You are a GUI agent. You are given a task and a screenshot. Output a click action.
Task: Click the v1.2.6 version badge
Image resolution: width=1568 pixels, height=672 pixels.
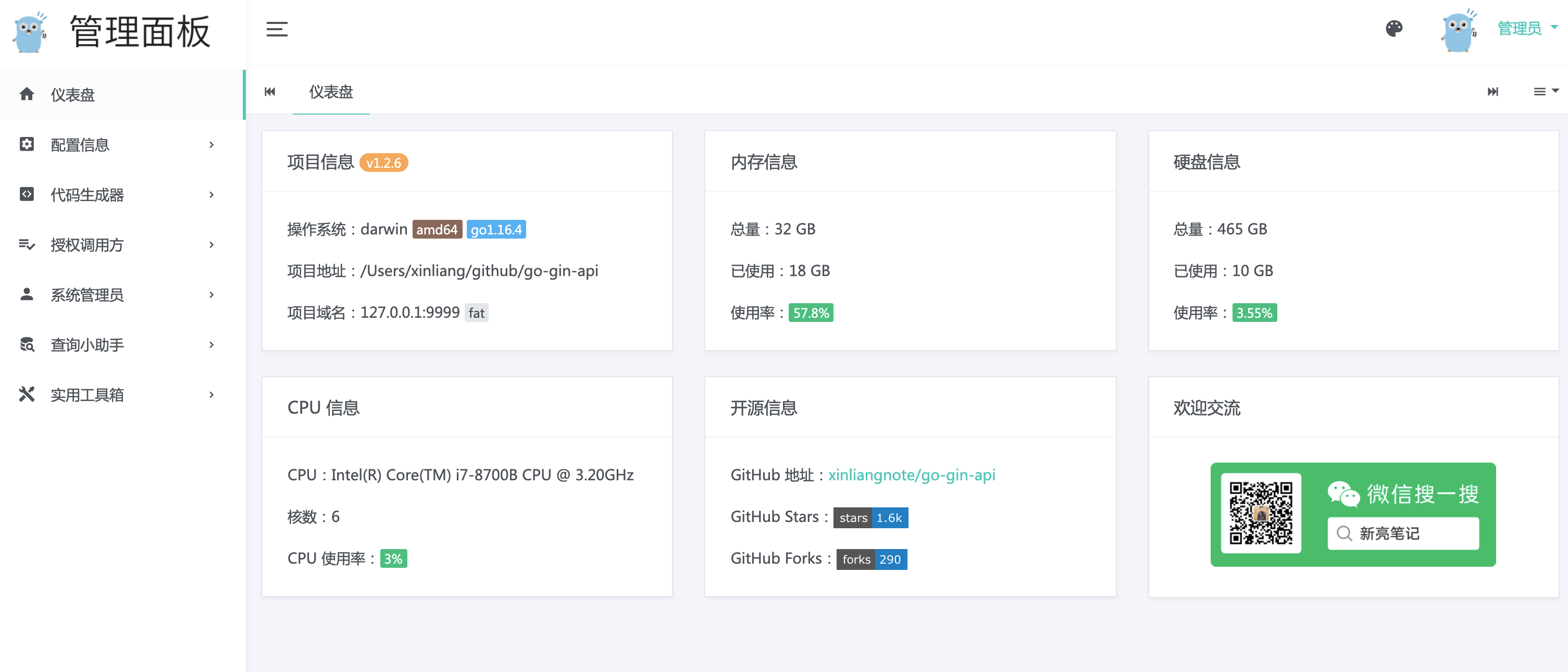pos(383,163)
